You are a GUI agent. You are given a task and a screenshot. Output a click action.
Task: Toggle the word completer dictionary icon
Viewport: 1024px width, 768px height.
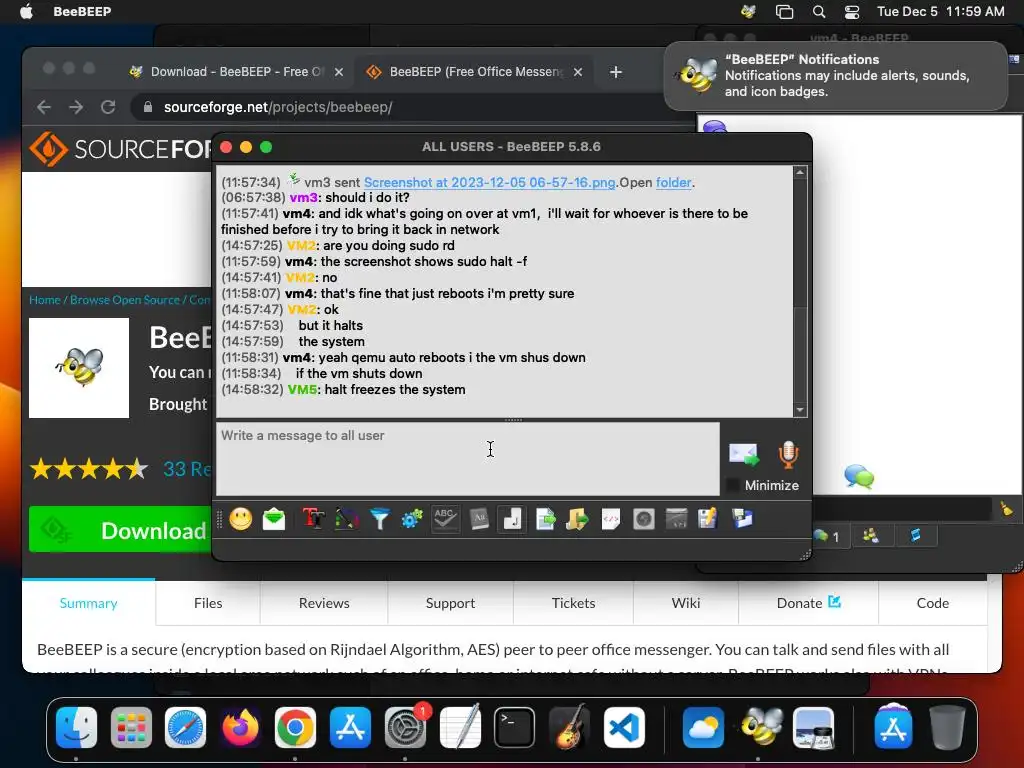point(479,519)
